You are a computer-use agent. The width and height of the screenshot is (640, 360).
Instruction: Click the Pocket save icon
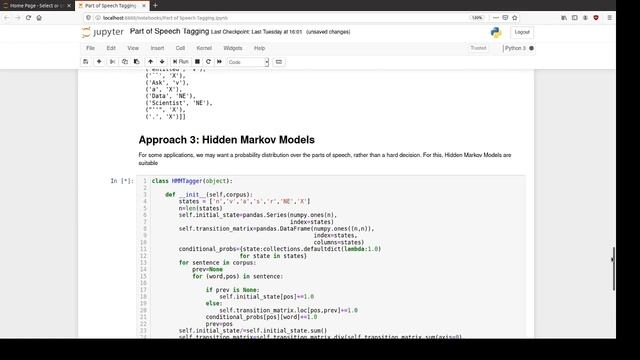[505, 18]
